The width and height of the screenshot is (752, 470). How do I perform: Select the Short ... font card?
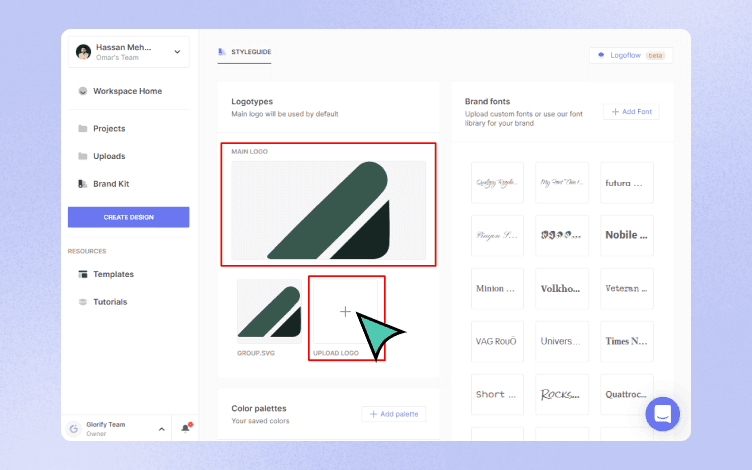(497, 395)
